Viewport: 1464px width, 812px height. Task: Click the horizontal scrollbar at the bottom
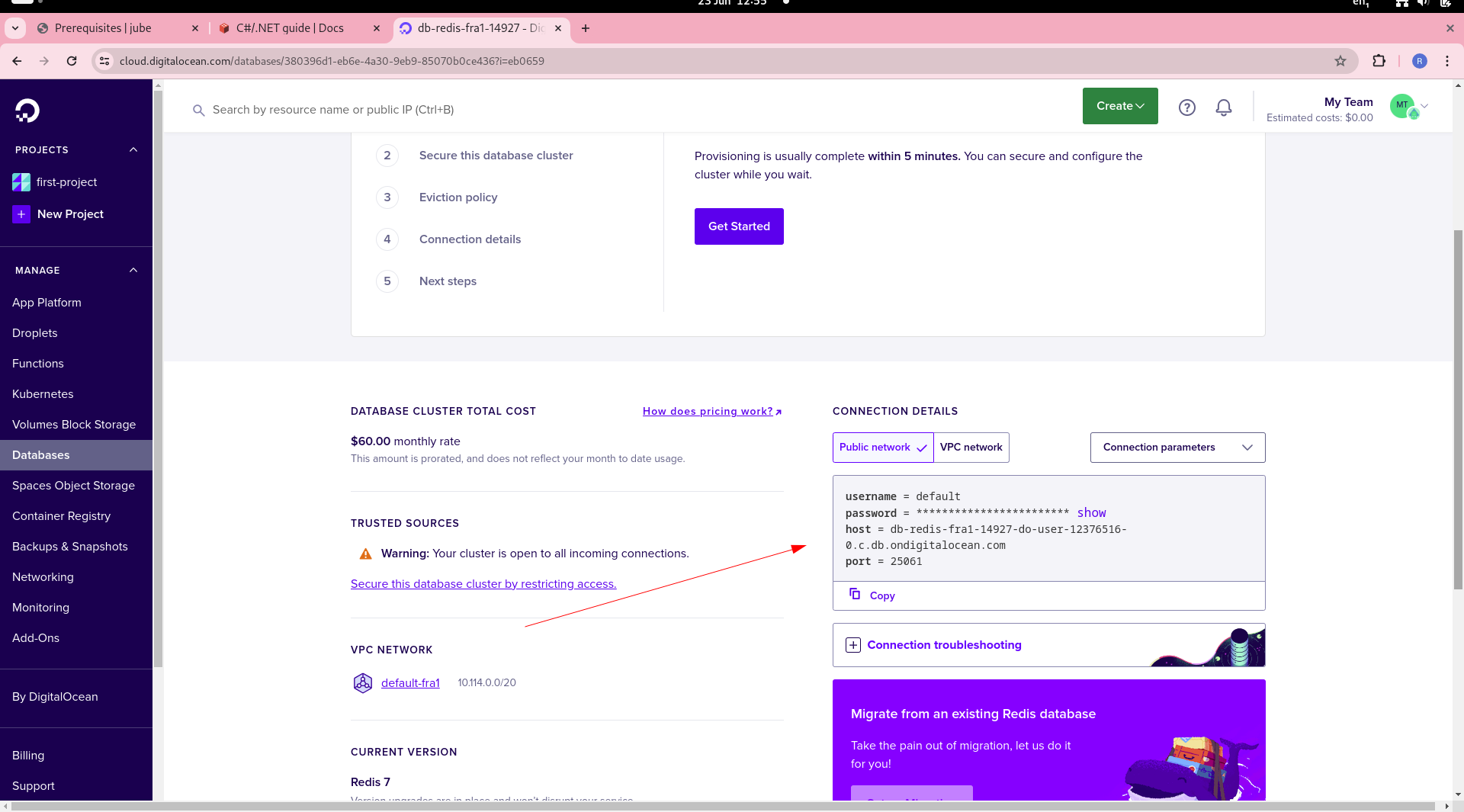(x=723, y=806)
